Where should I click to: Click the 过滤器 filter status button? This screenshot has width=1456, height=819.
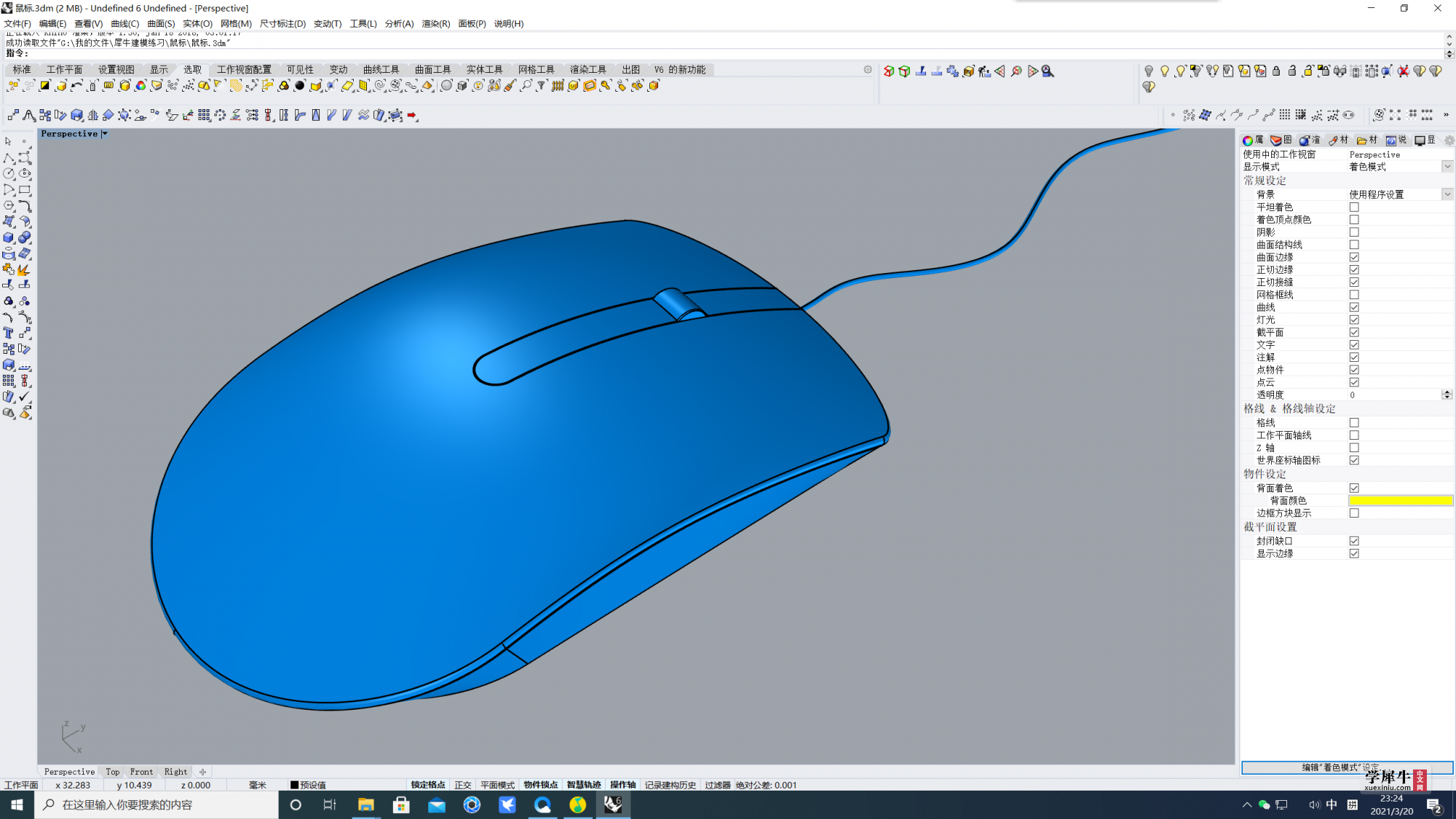click(717, 785)
